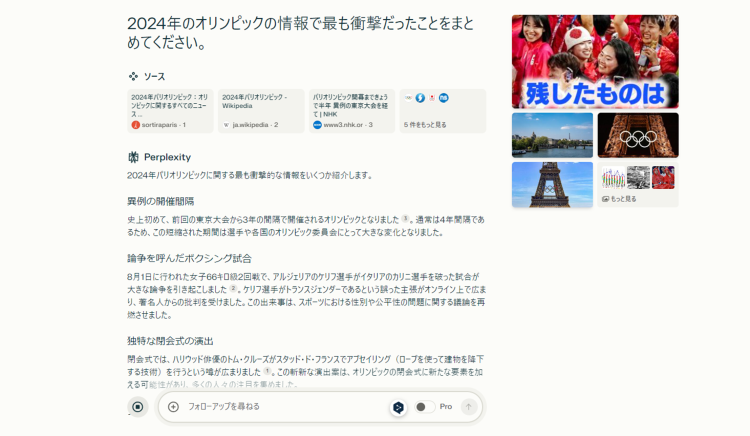Click the Pro label next to the toggle
The height and width of the screenshot is (436, 750).
[446, 407]
